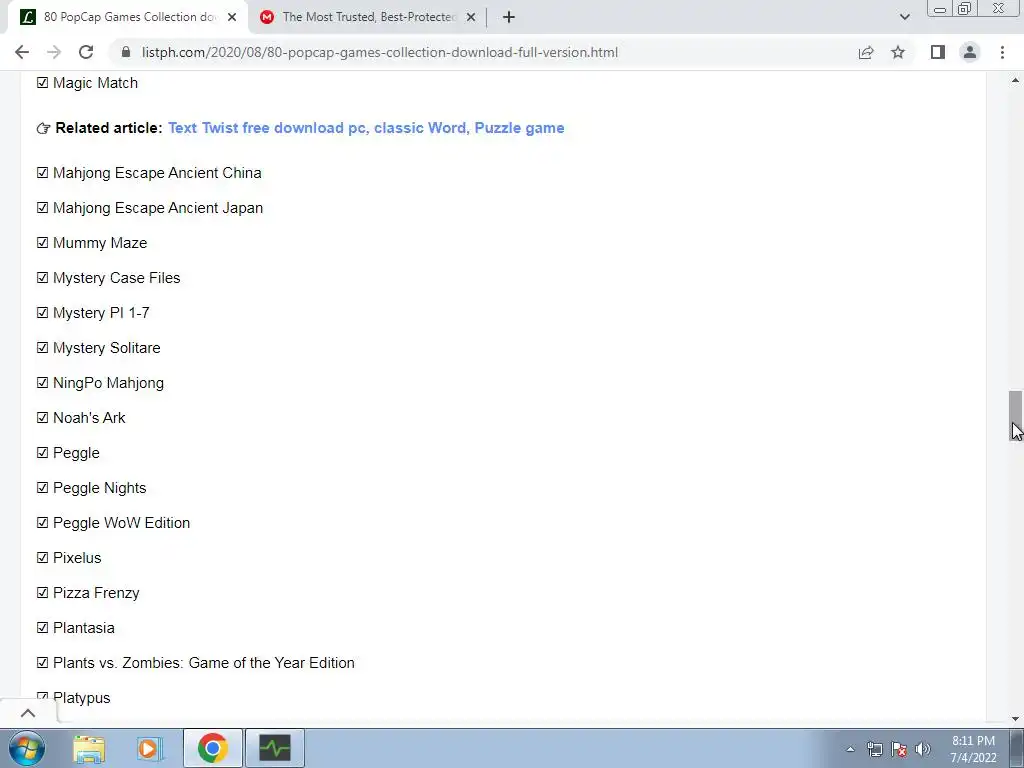The image size is (1024, 768).
Task: Open the Chrome profile icon
Action: click(x=970, y=52)
